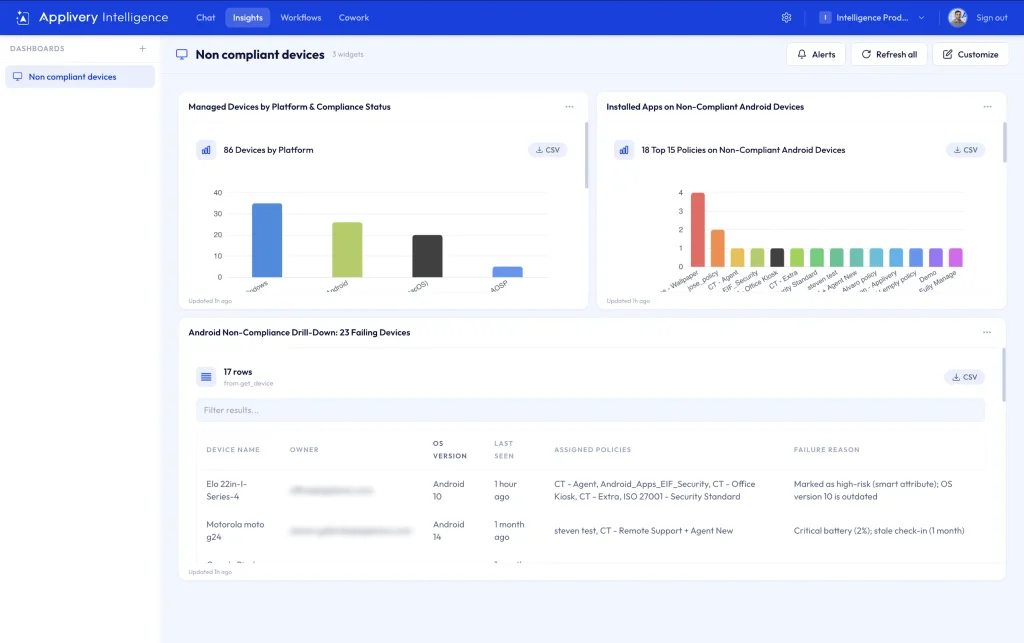Click the table icon next to 17 rows
1024x643 pixels.
point(206,377)
